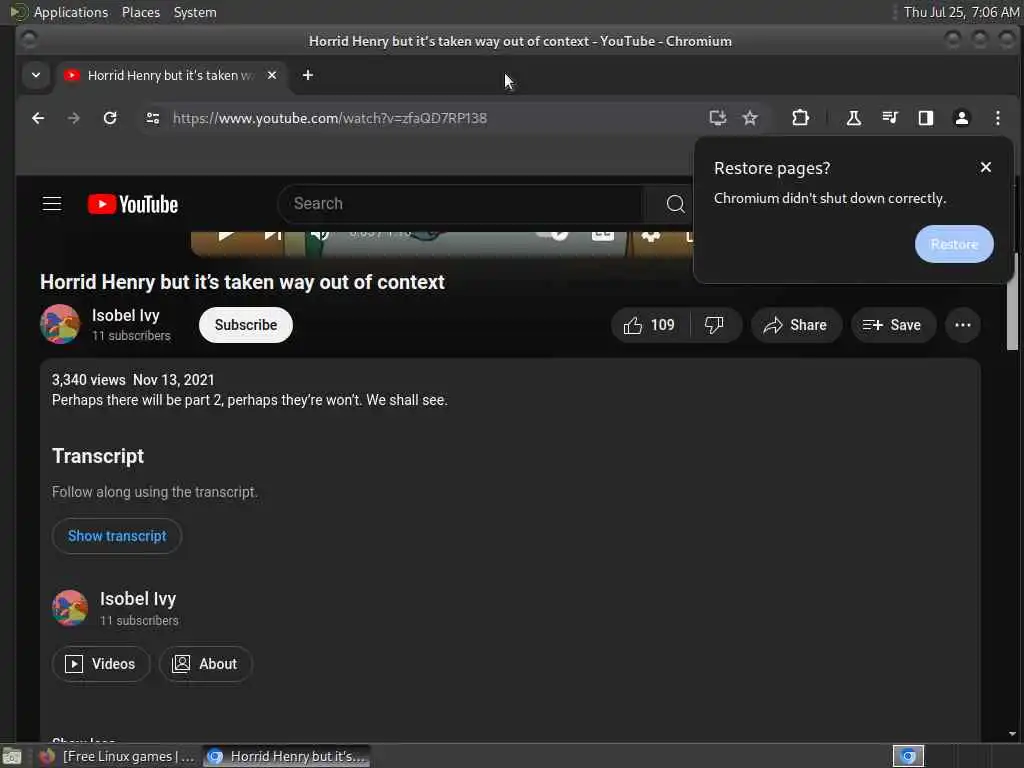Image resolution: width=1024 pixels, height=768 pixels.
Task: Click the Transcript heading
Action: tap(98, 456)
